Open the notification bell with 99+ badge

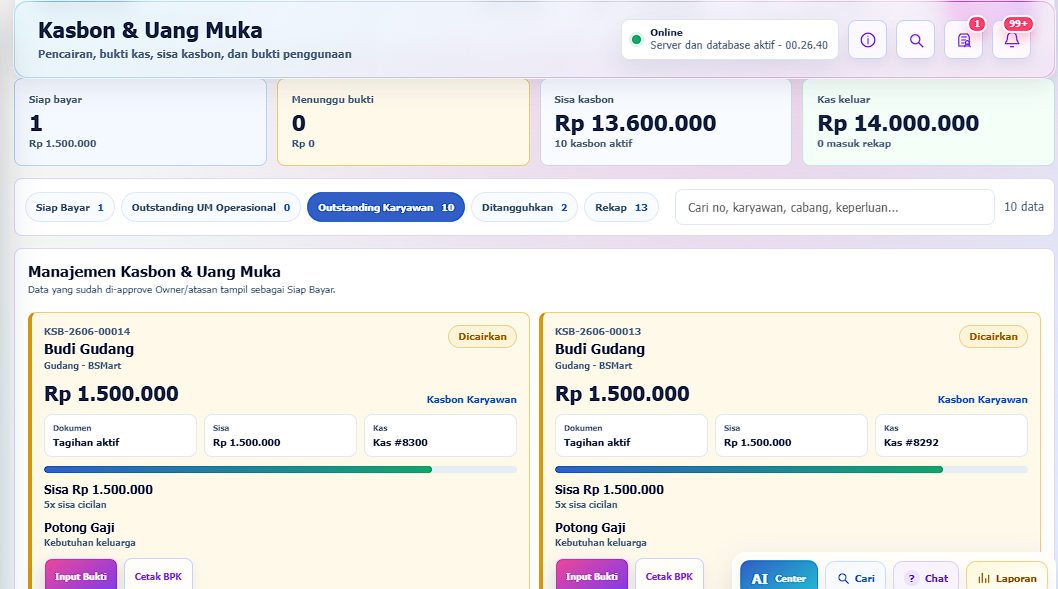click(1011, 40)
